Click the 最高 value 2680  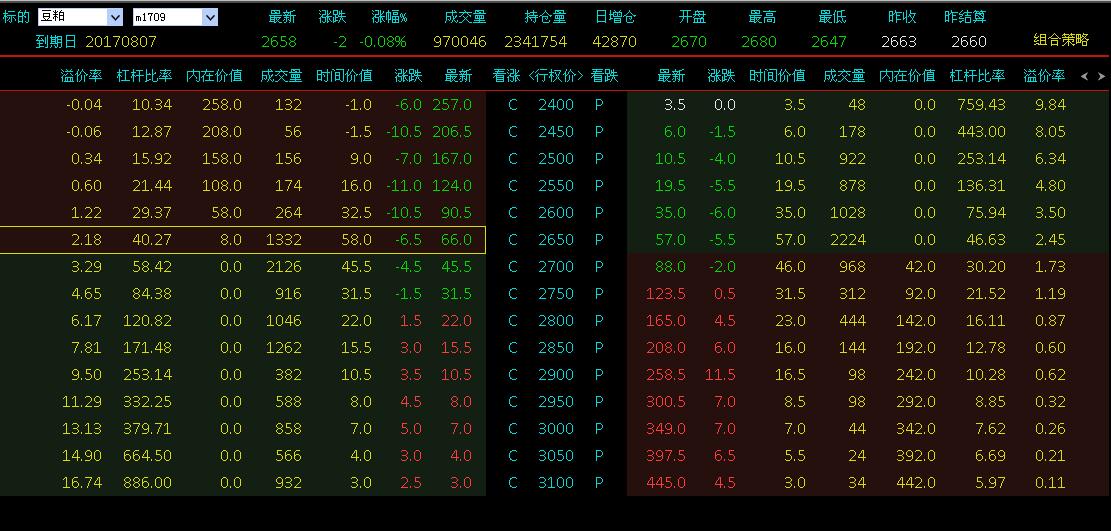point(759,42)
